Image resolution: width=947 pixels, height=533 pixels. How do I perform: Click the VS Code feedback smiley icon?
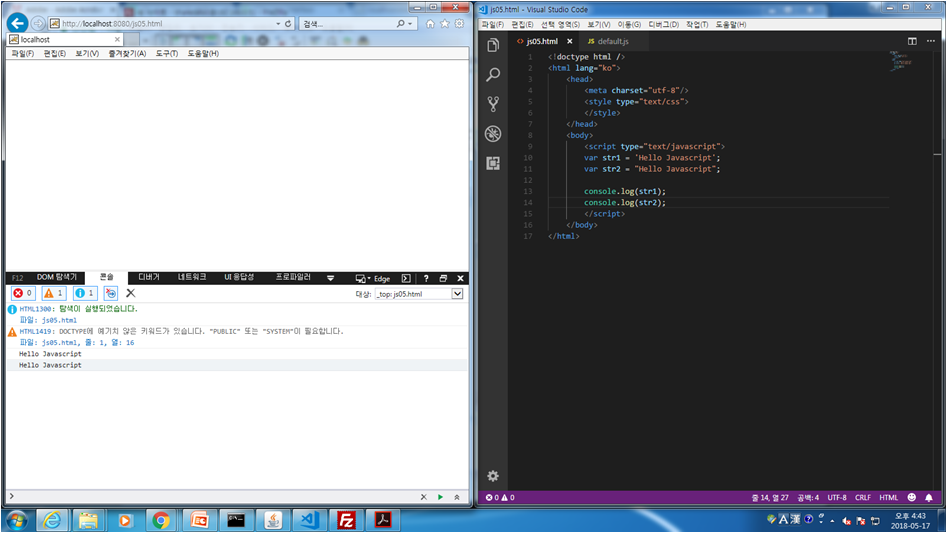(911, 497)
